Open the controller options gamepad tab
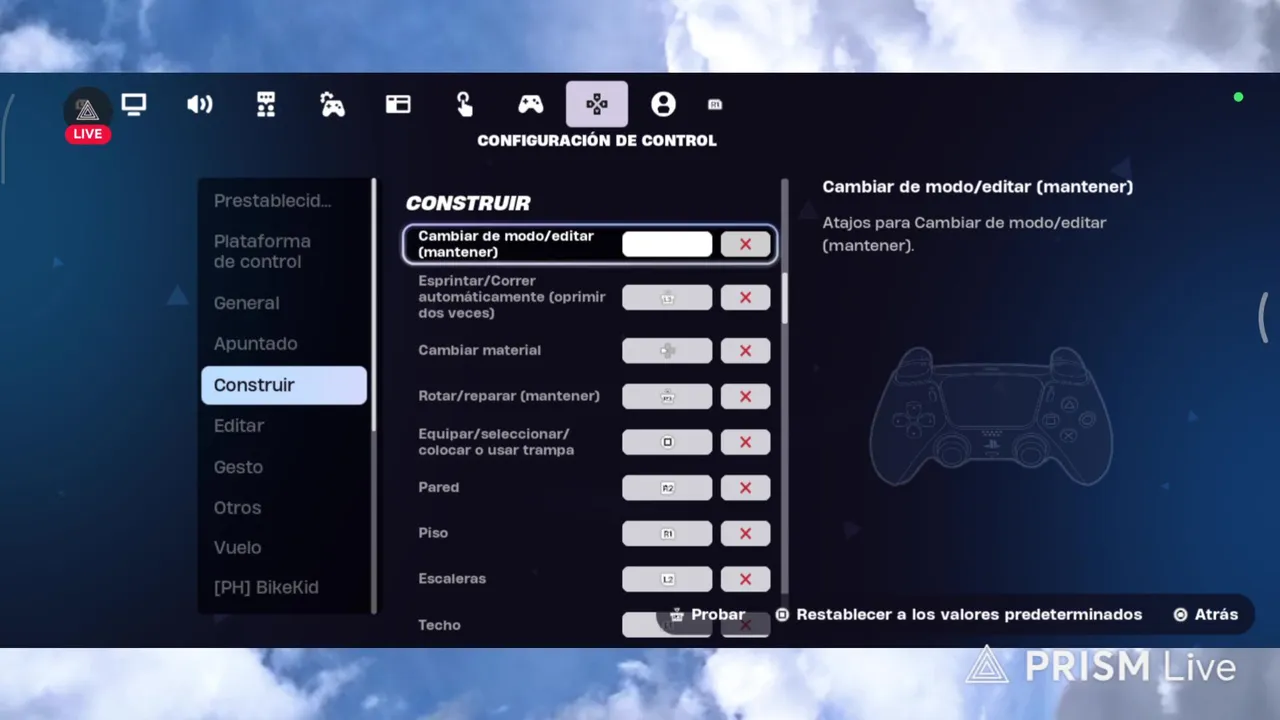Screen dimensions: 1280x720 [x=530, y=104]
